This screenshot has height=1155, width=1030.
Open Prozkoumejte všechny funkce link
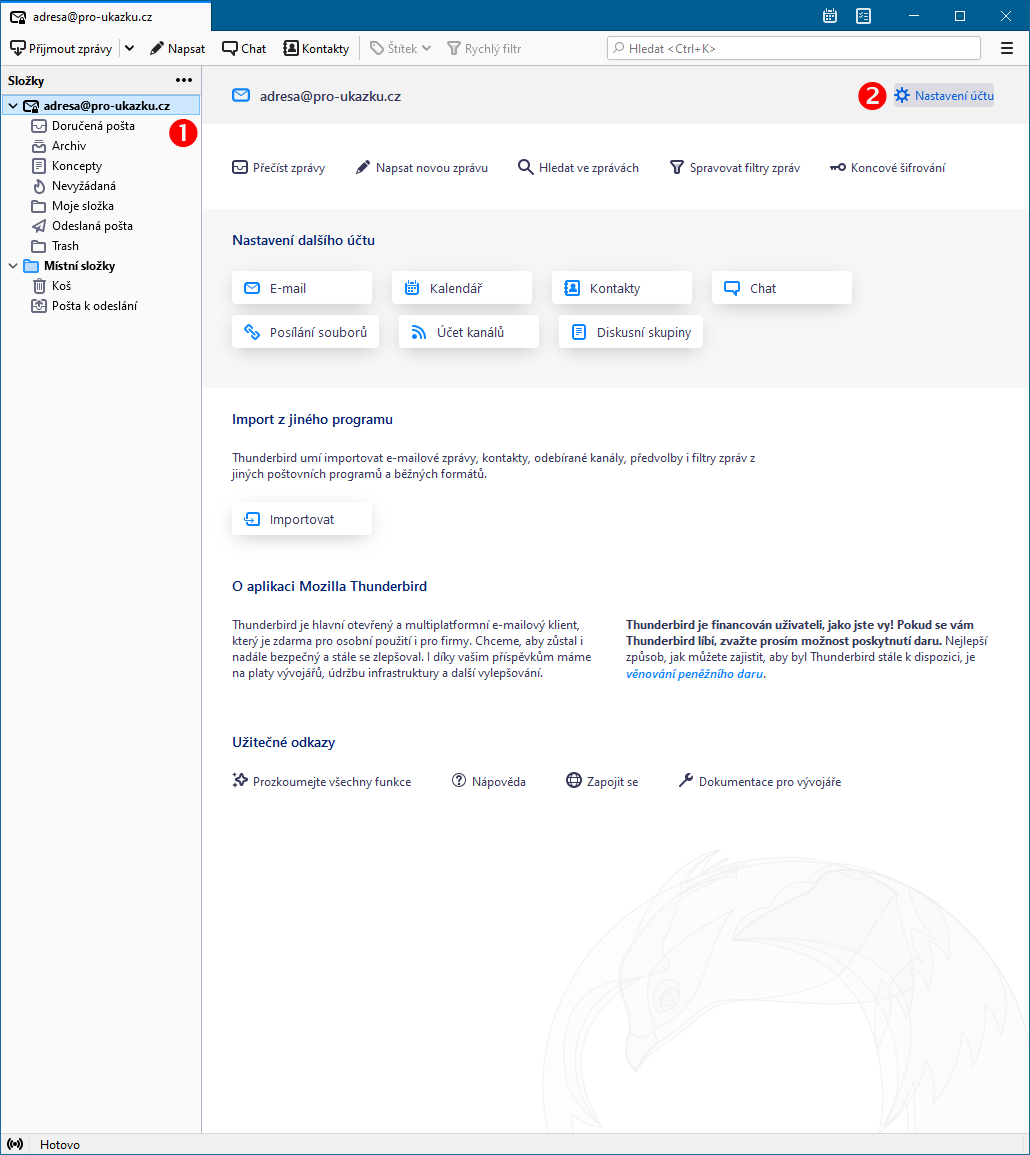click(322, 782)
